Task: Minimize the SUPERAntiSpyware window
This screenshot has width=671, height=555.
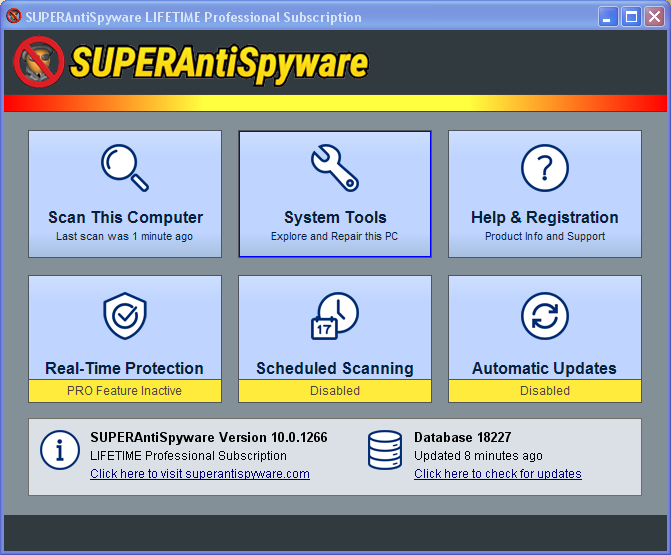Action: tap(607, 17)
